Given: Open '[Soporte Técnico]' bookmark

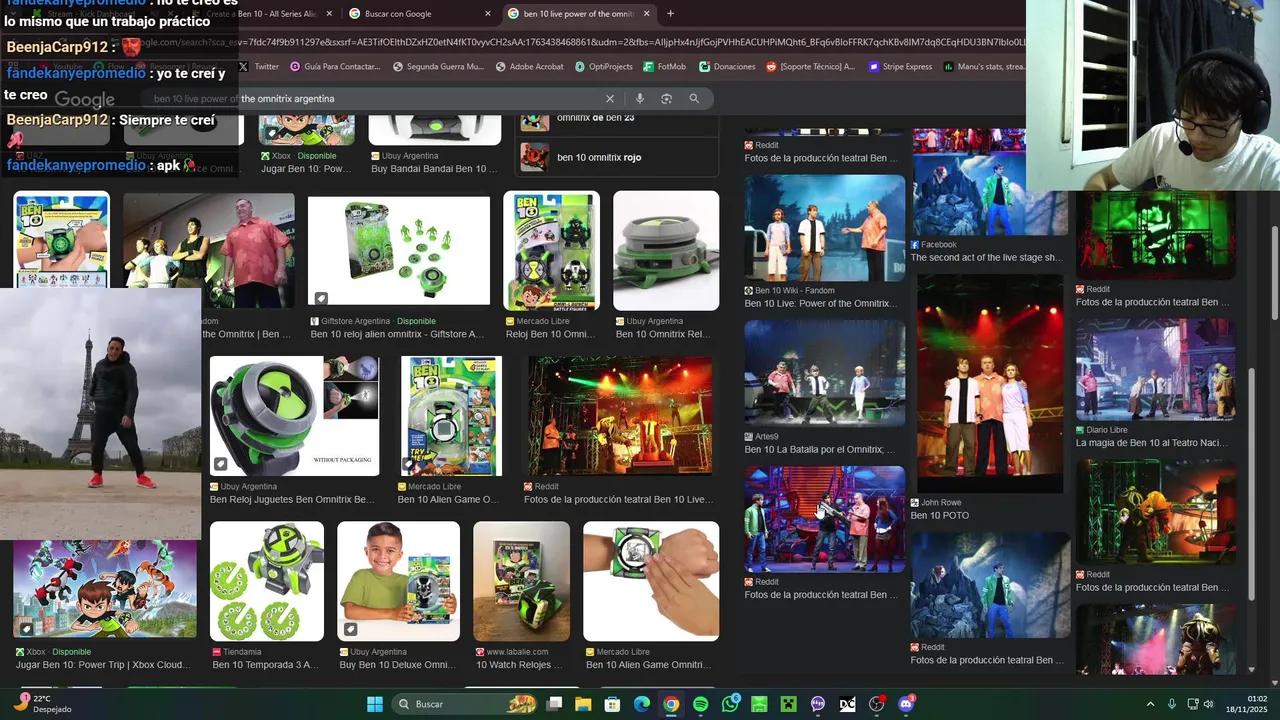Looking at the screenshot, I should pyautogui.click(x=811, y=67).
